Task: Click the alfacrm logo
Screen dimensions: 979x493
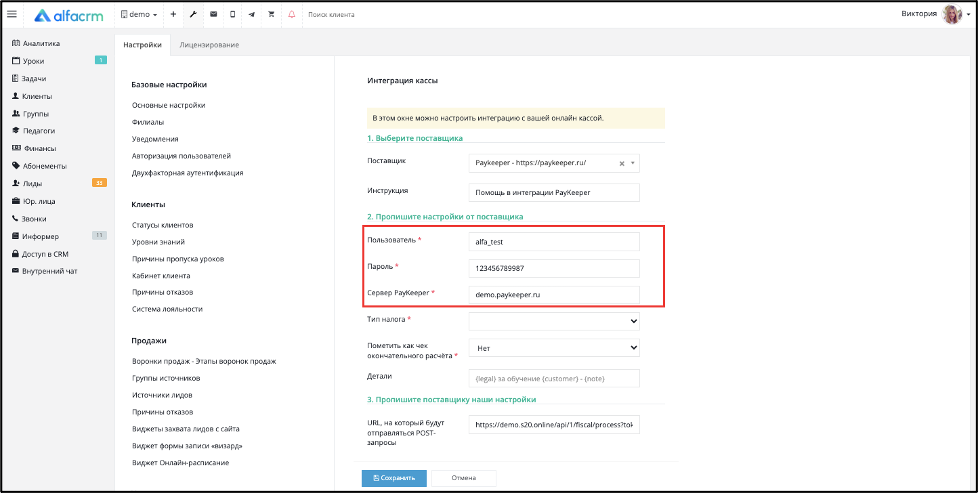Action: [69, 14]
